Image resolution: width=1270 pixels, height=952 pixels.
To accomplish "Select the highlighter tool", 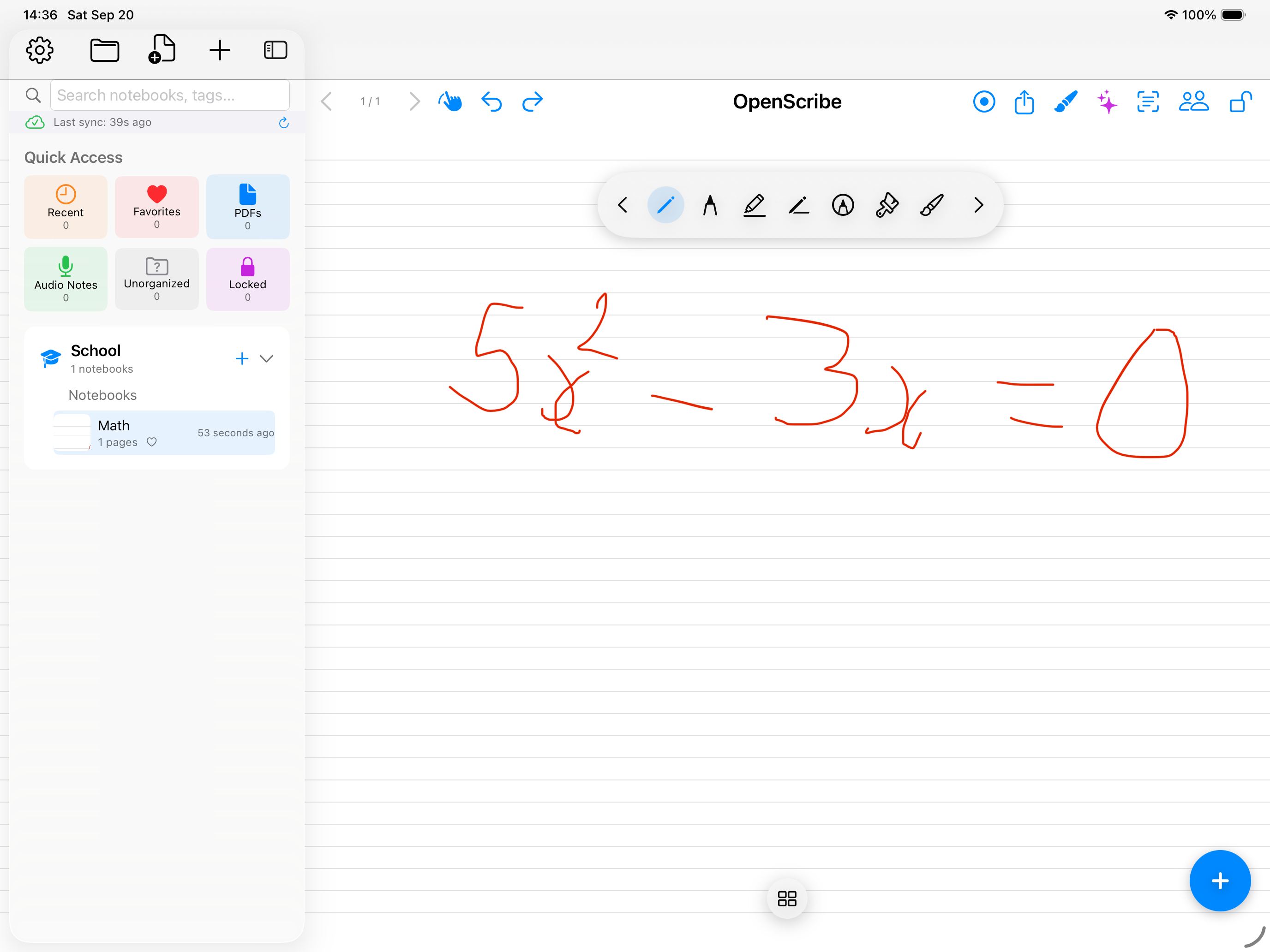I will [755, 205].
